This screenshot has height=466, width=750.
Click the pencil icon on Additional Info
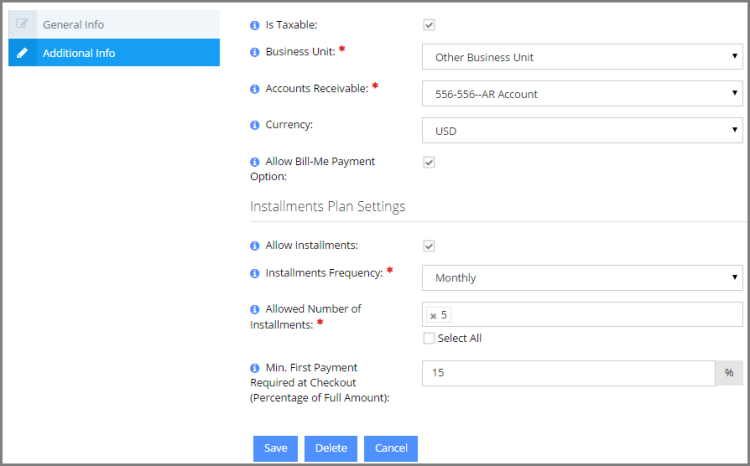(22, 53)
